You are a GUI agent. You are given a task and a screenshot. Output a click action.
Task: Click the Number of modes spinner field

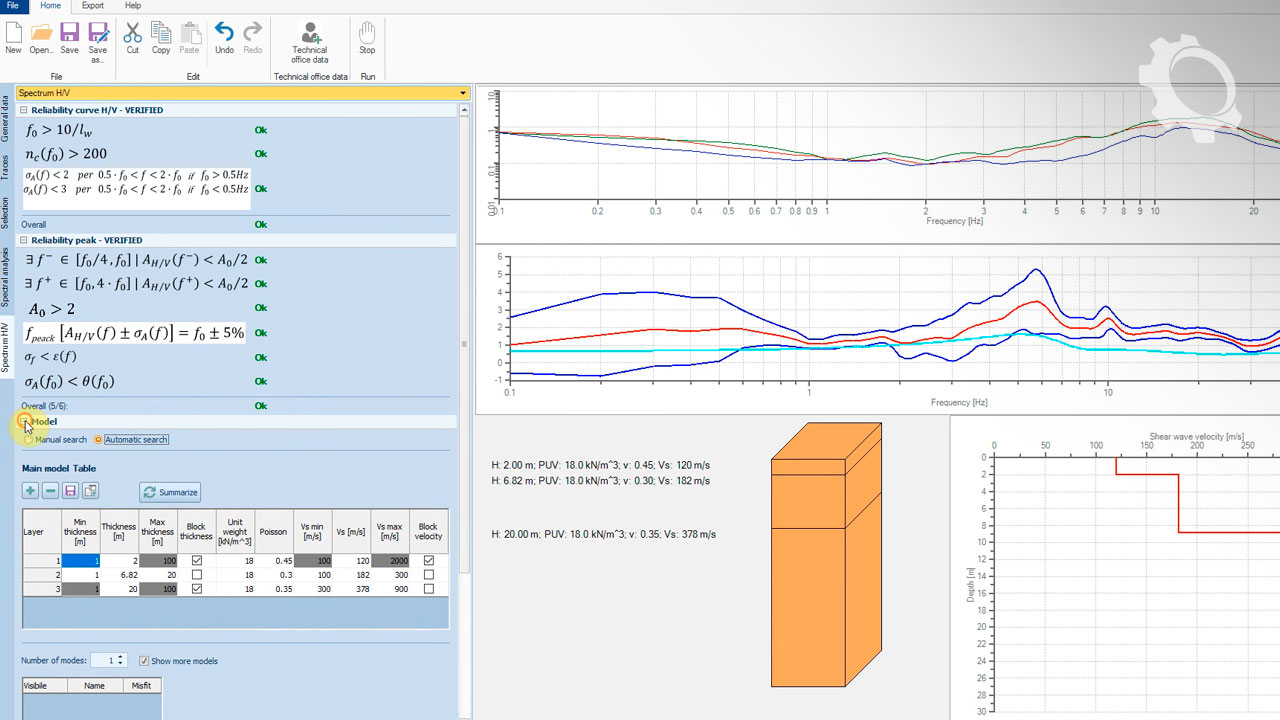click(104, 661)
